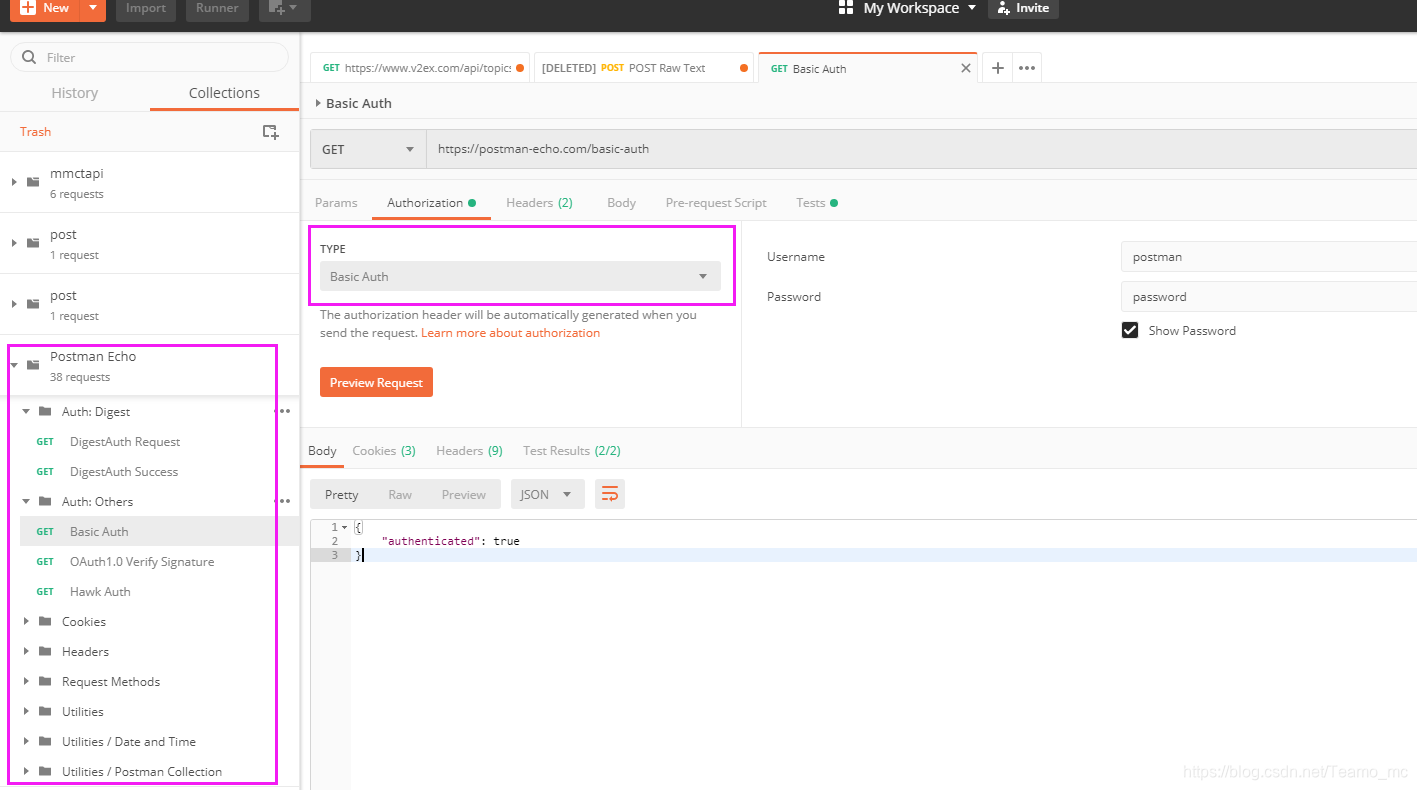This screenshot has height=790, width=1417.
Task: Expand the first post collection
Action: 14,243
